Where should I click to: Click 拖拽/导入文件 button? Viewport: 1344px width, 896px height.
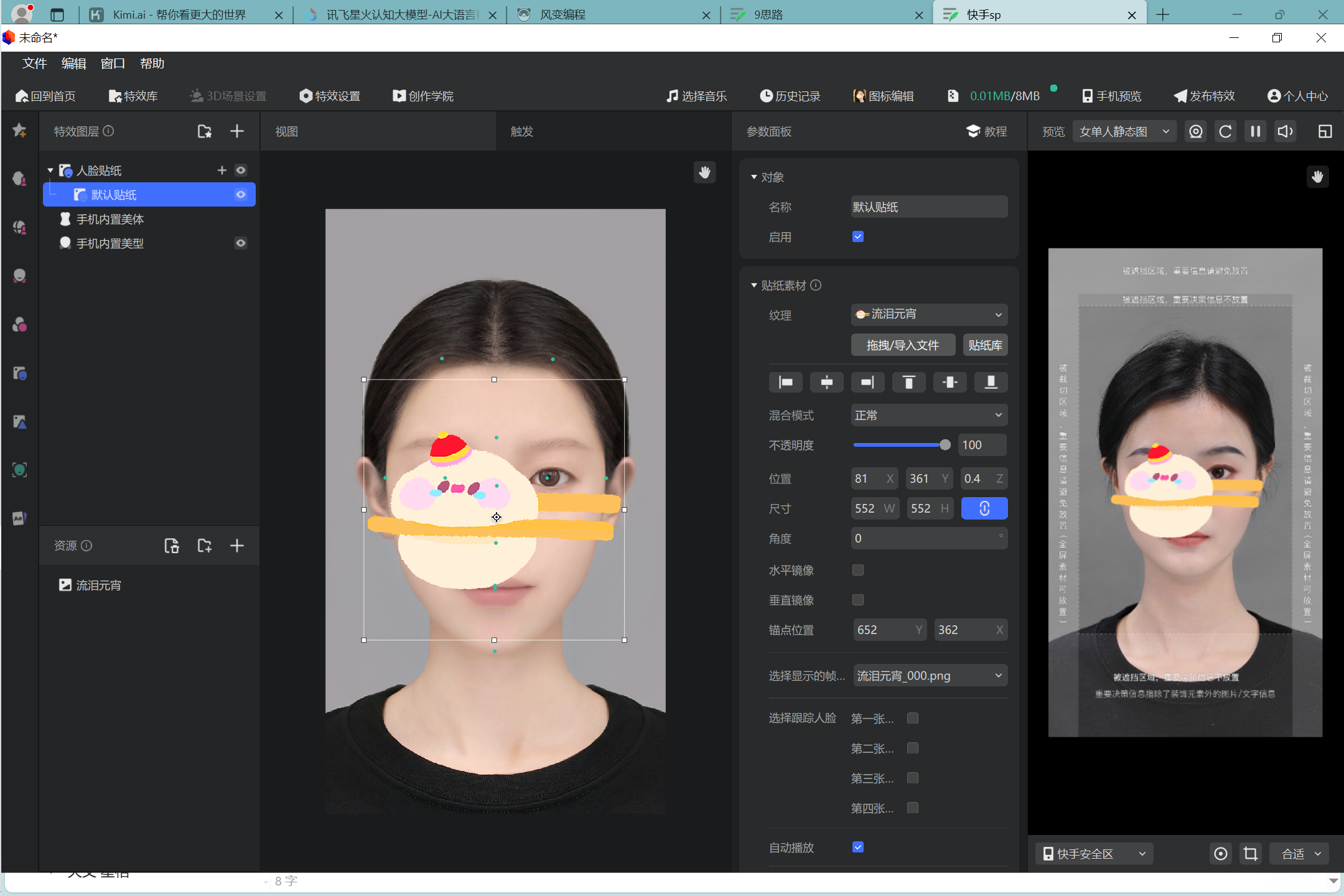click(903, 345)
